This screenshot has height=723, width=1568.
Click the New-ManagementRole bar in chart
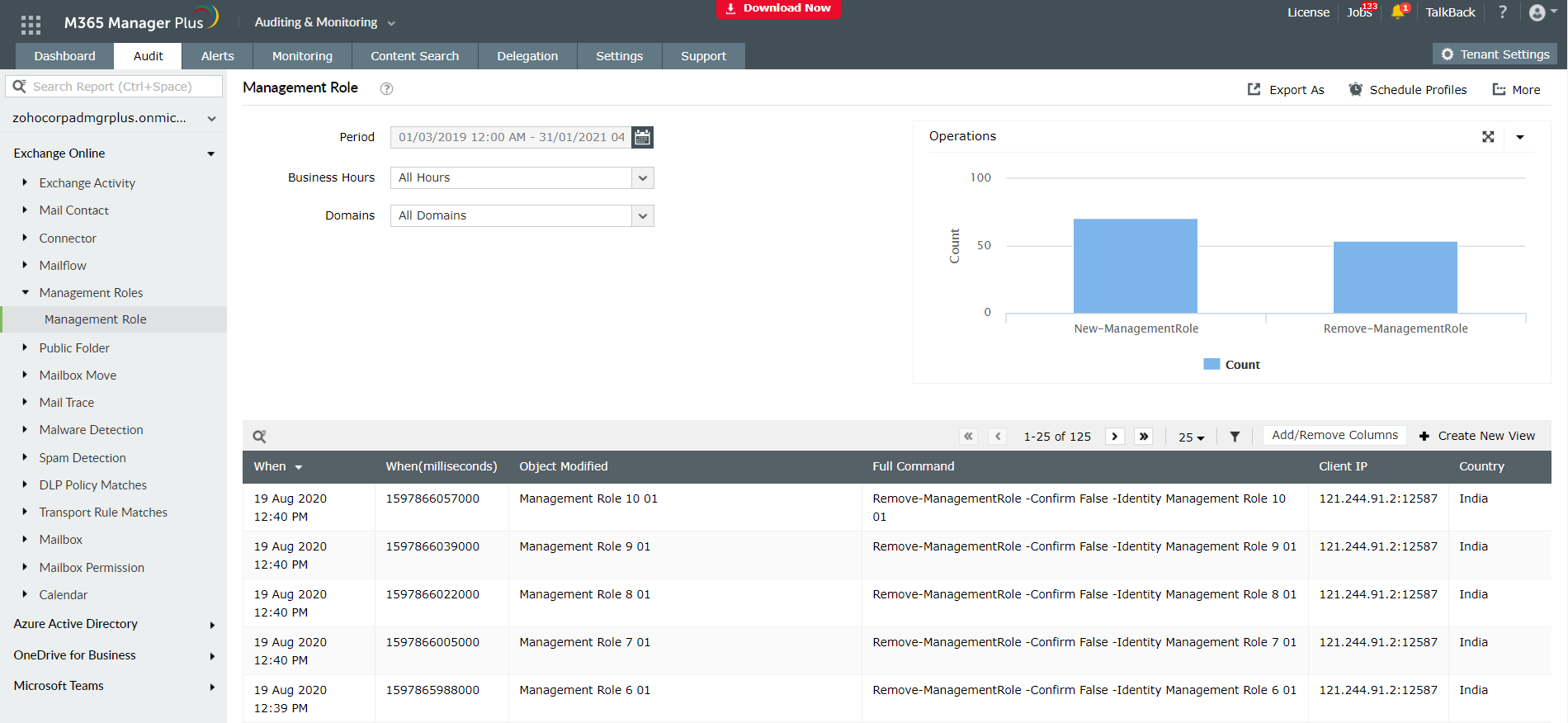[x=1136, y=266]
